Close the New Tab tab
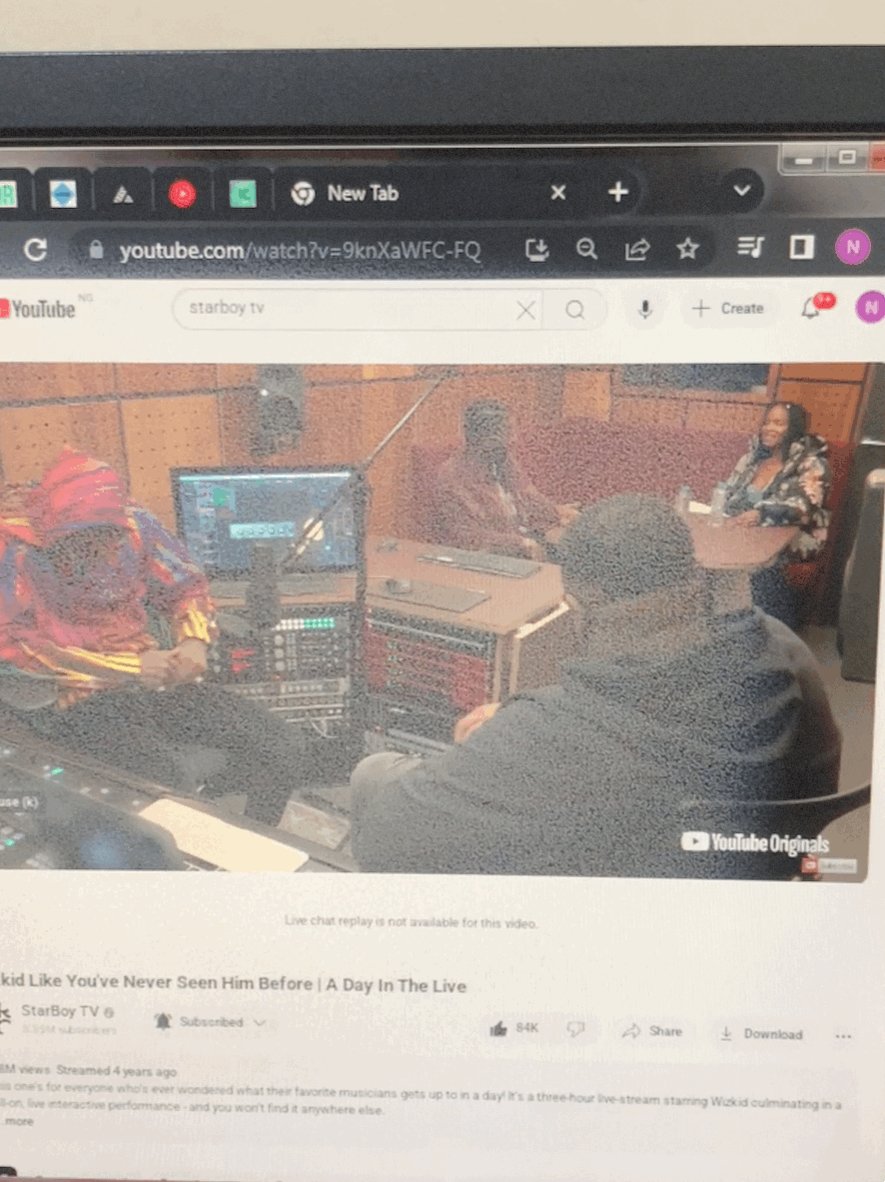Viewport: 885px width, 1182px height. (558, 192)
